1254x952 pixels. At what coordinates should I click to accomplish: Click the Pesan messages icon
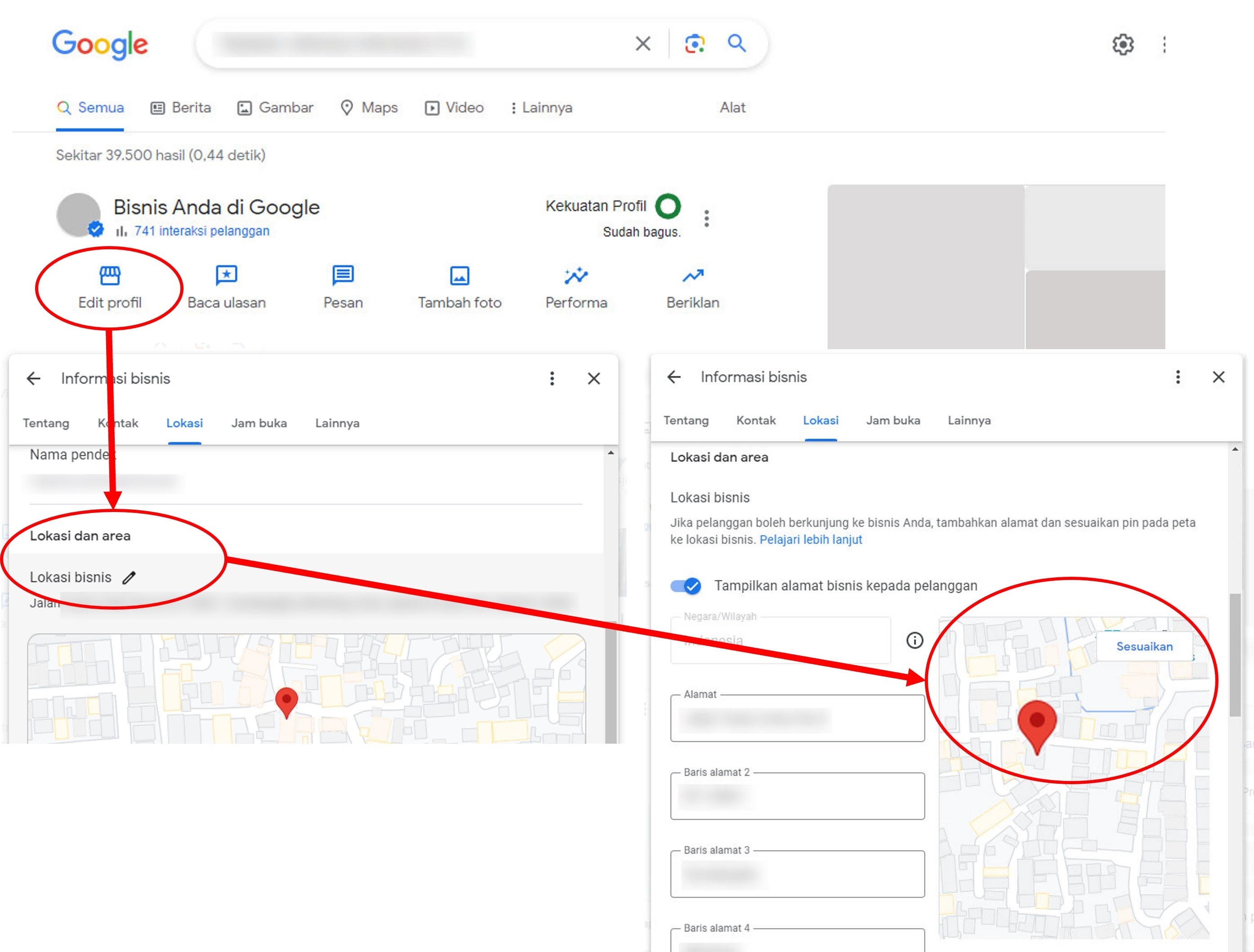point(343,275)
